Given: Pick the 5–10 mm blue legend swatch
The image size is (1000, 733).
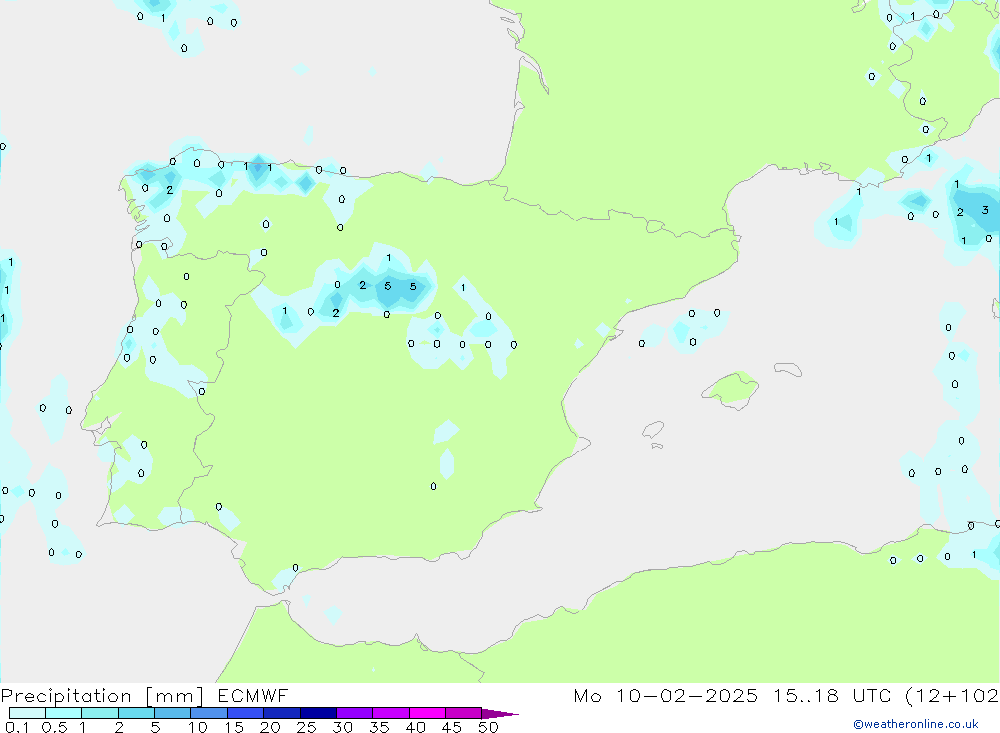Looking at the screenshot, I should pyautogui.click(x=172, y=713).
